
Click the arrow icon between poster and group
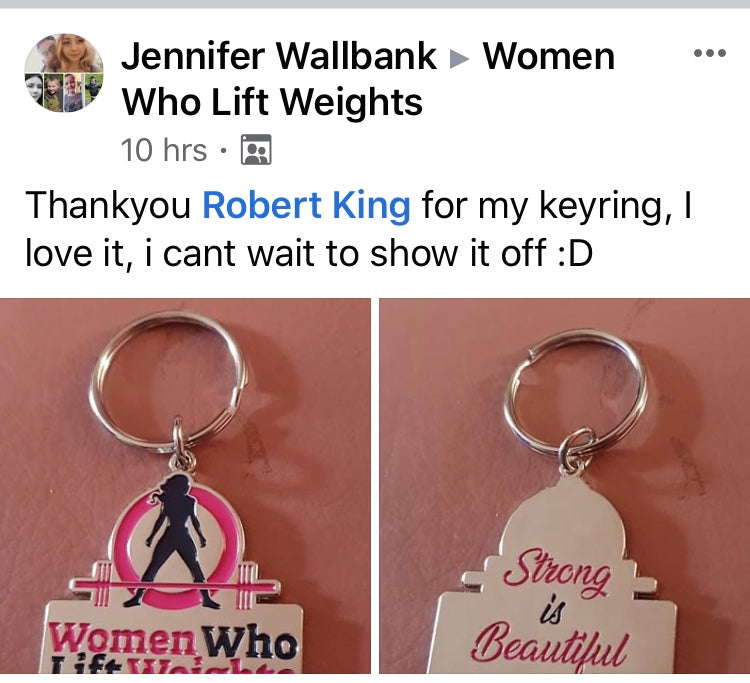coord(460,58)
